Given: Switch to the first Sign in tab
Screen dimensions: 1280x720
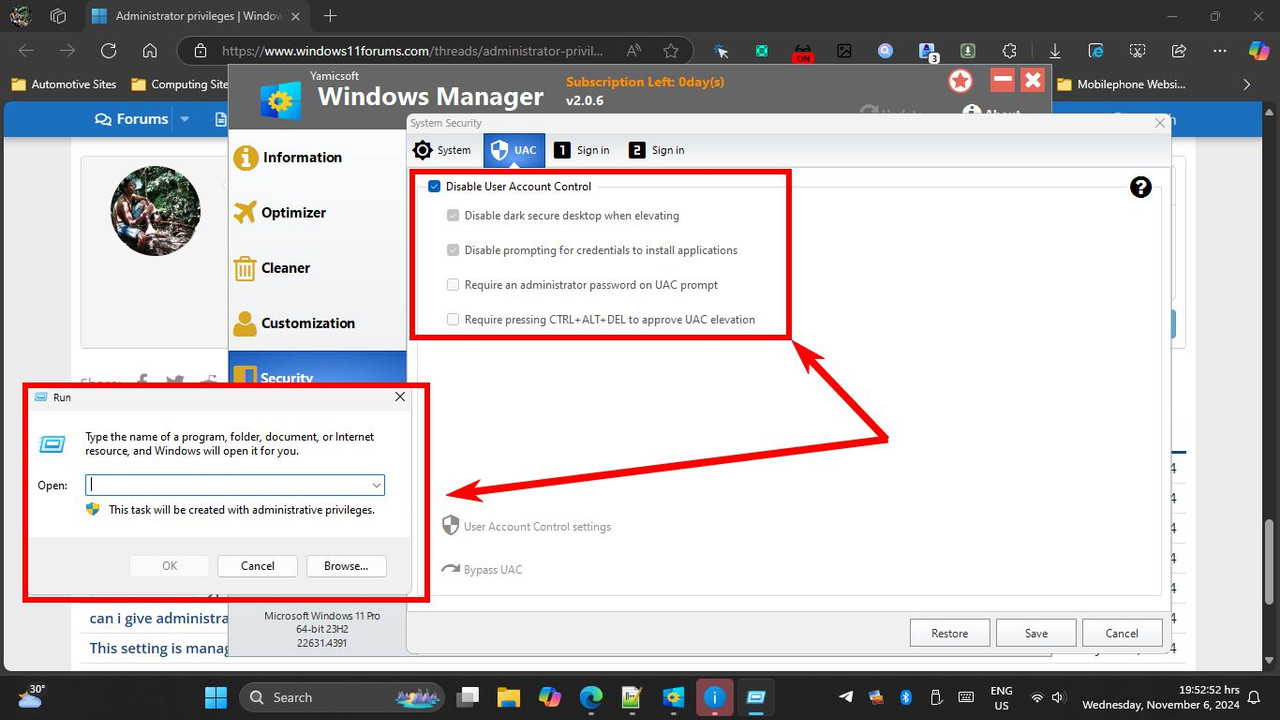Looking at the screenshot, I should click(581, 149).
